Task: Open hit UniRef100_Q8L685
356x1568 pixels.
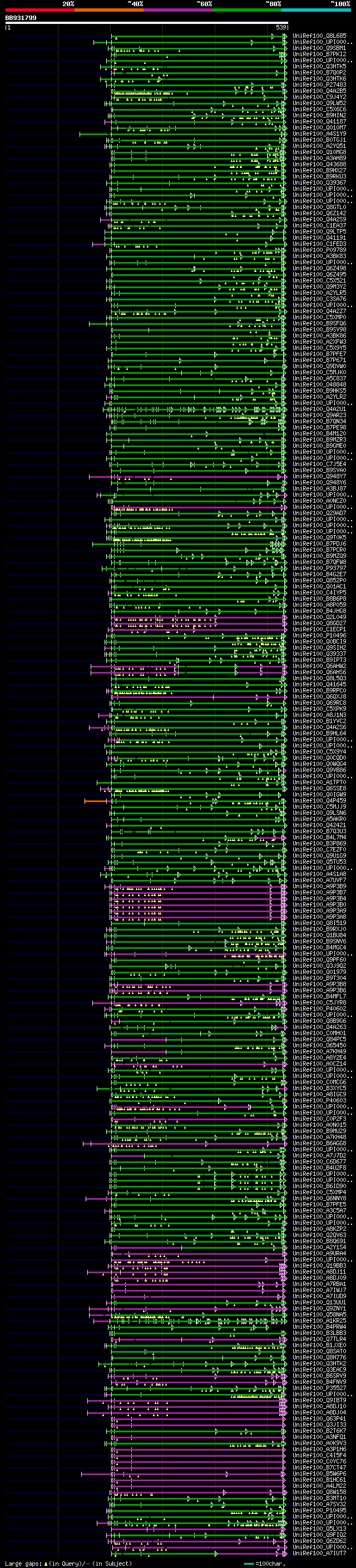Action: (319, 36)
